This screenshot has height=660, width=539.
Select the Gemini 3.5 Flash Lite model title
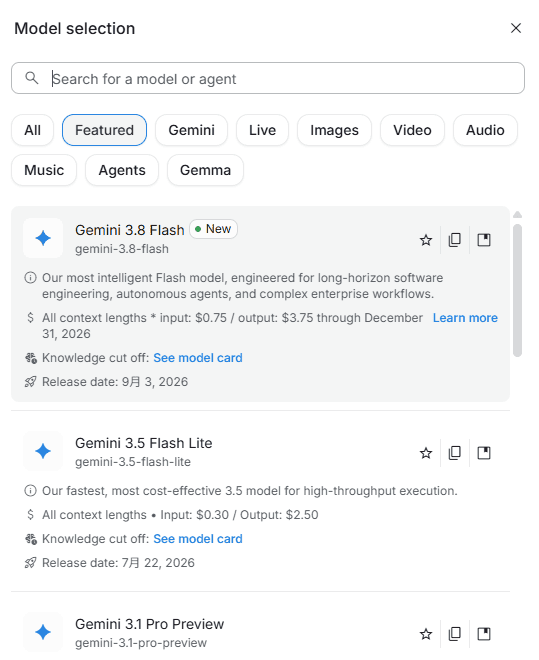(143, 443)
